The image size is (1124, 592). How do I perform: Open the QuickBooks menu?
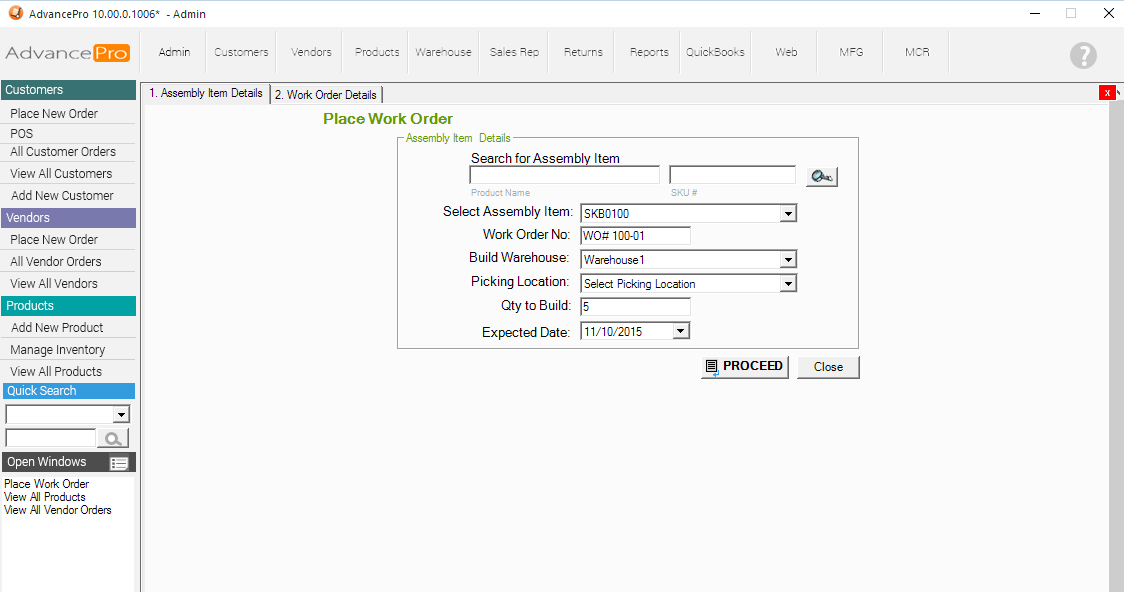(715, 52)
